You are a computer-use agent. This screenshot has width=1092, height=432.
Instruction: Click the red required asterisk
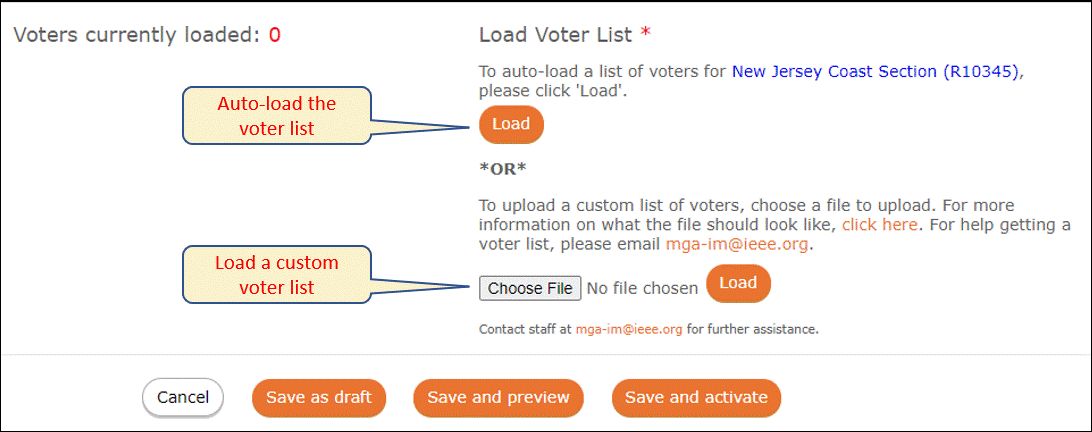646,33
